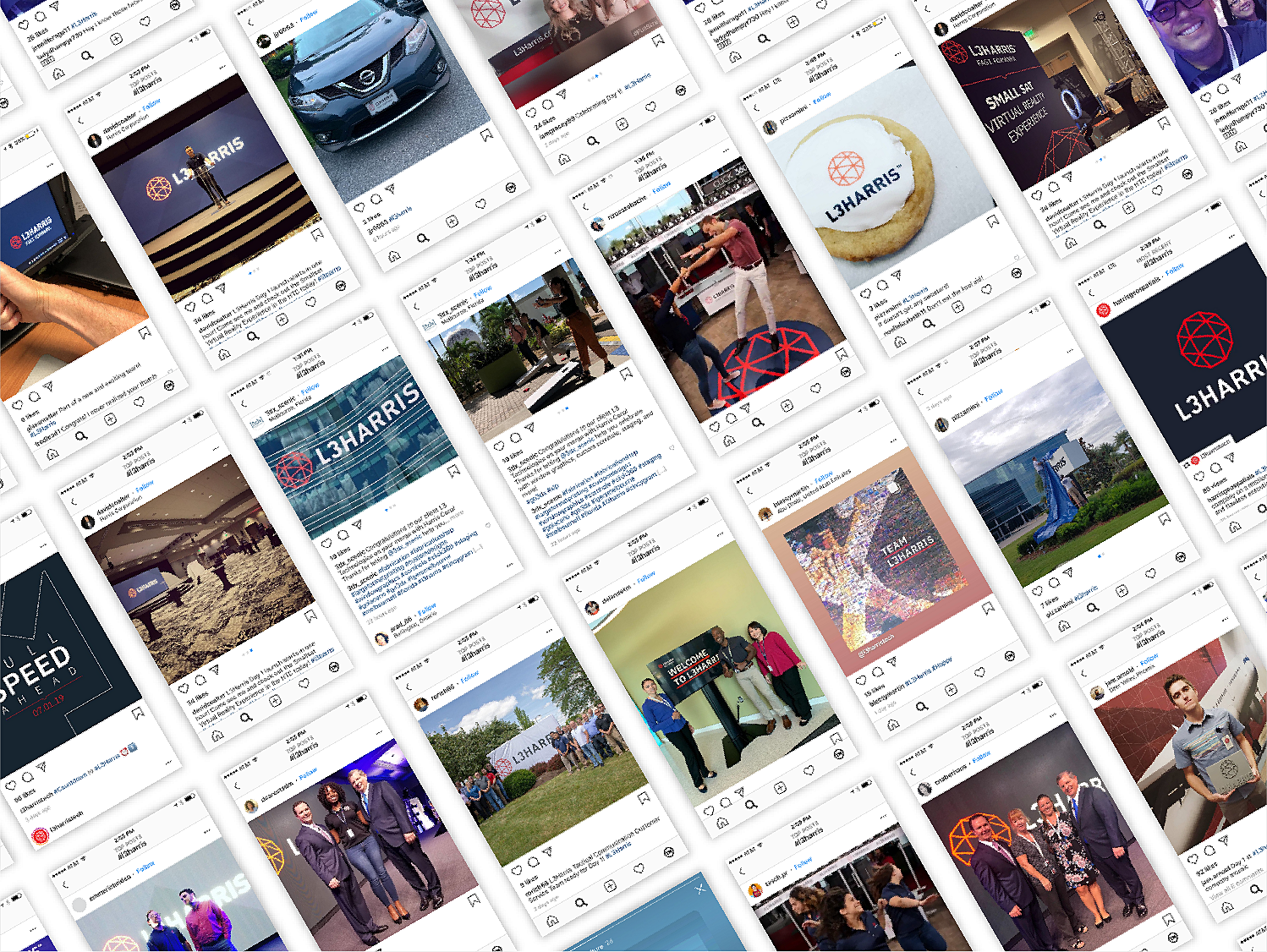Like the L3Harris cookie post
Image resolution: width=1267 pixels, height=952 pixels.
(x=865, y=294)
